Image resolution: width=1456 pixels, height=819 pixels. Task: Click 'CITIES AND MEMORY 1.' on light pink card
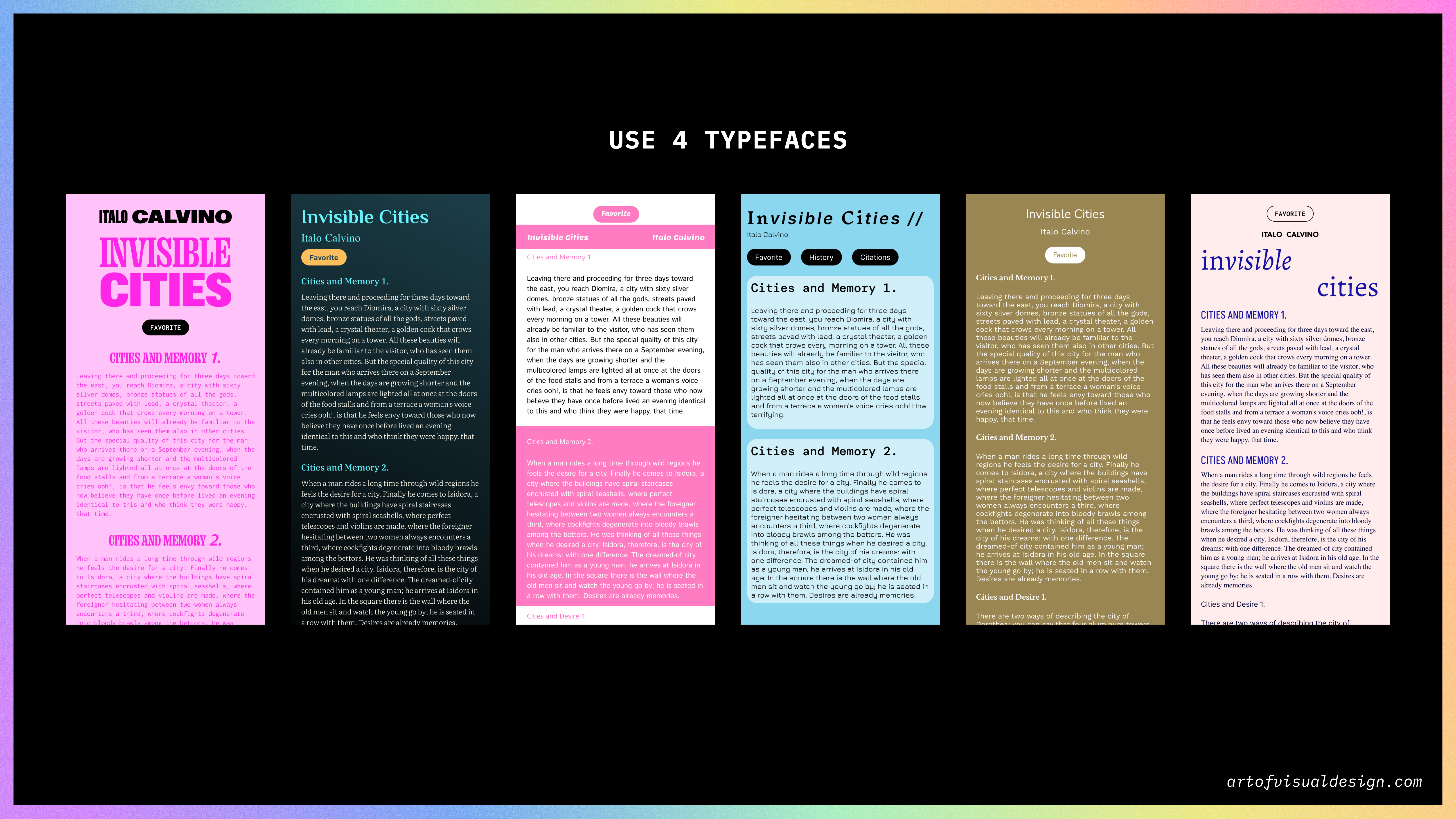1244,315
